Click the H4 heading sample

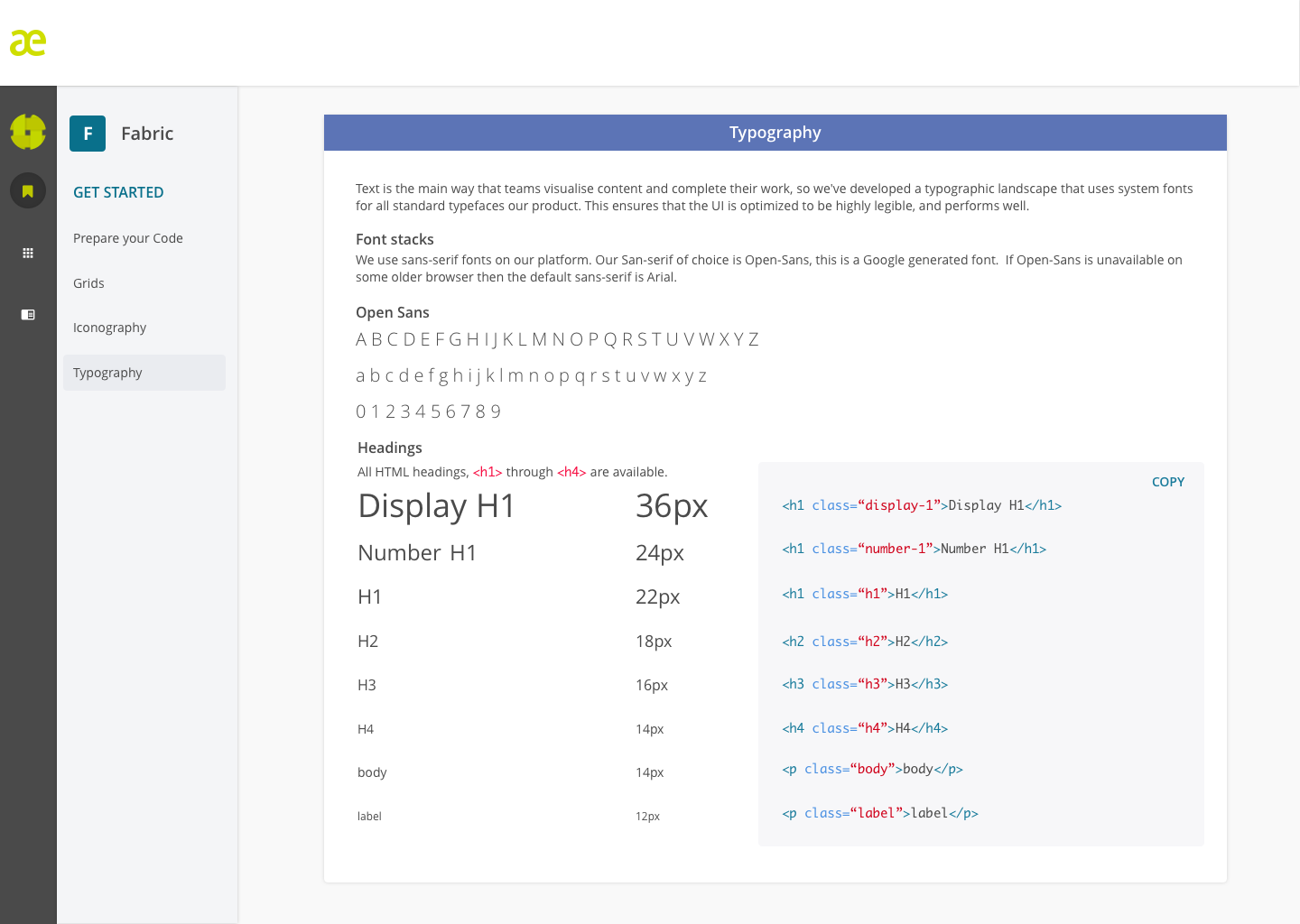click(x=366, y=729)
